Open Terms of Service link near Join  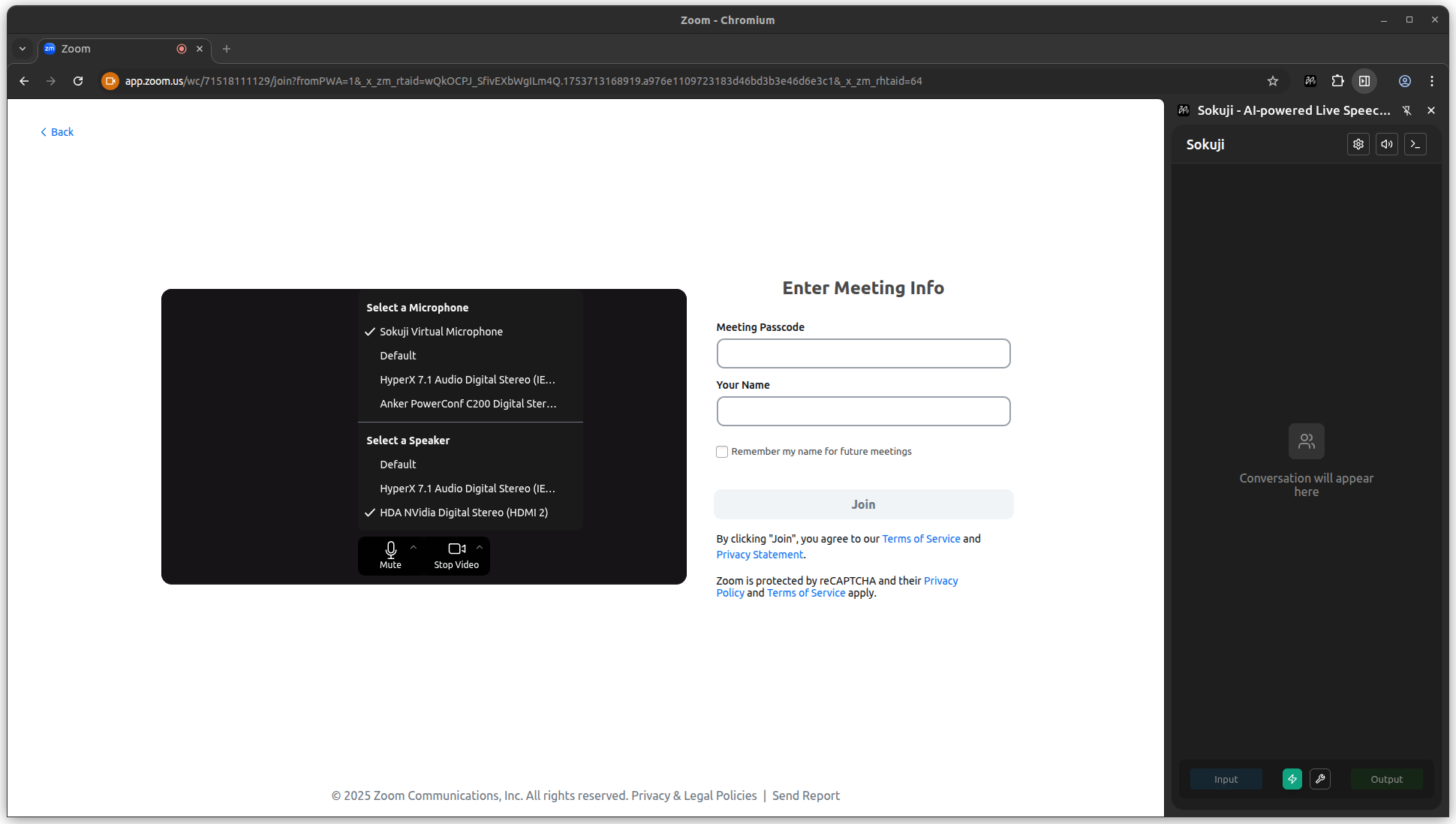click(921, 539)
